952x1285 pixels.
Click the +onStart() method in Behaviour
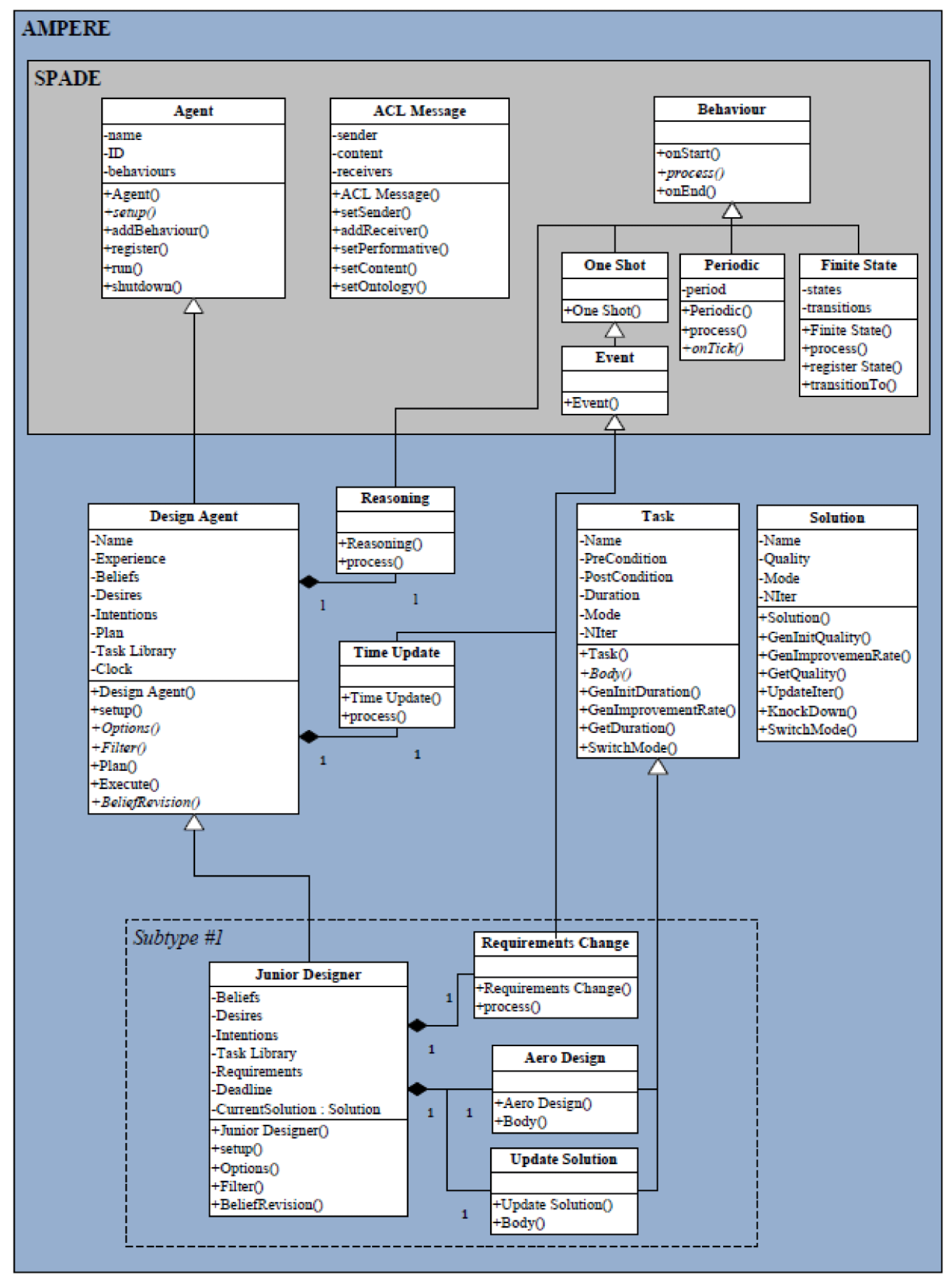point(689,154)
